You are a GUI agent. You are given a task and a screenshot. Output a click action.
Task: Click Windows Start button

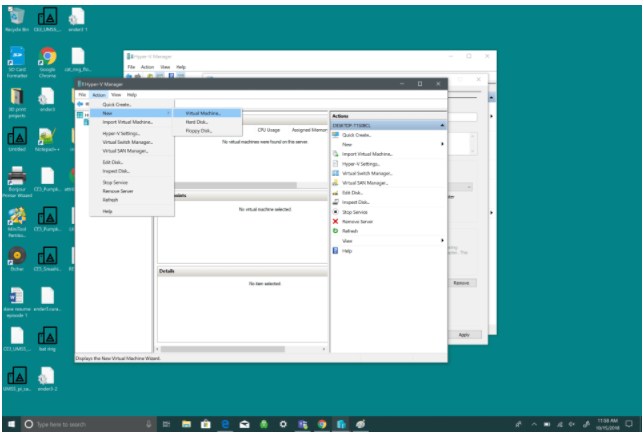pos(12,424)
